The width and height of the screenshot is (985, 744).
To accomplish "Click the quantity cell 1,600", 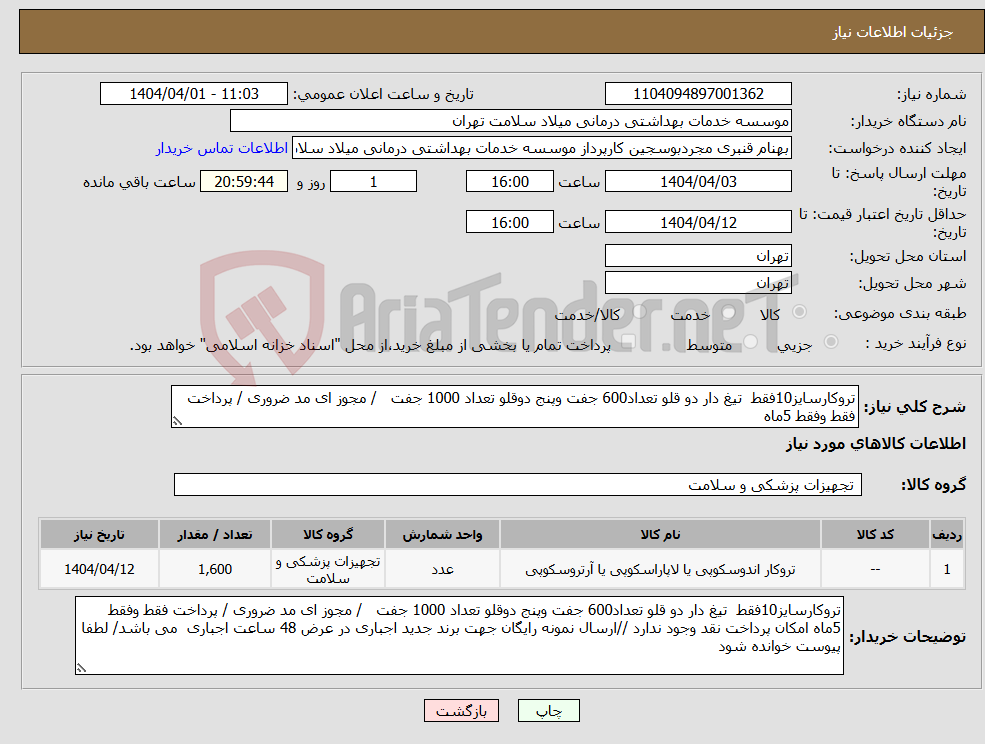I will click(x=215, y=569).
